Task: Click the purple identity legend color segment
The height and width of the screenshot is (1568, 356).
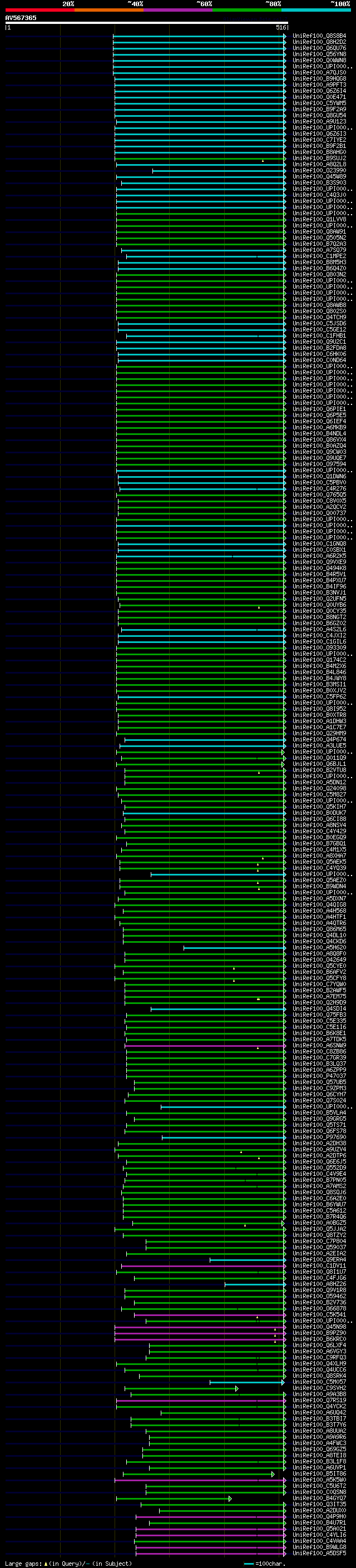Action: [179, 10]
